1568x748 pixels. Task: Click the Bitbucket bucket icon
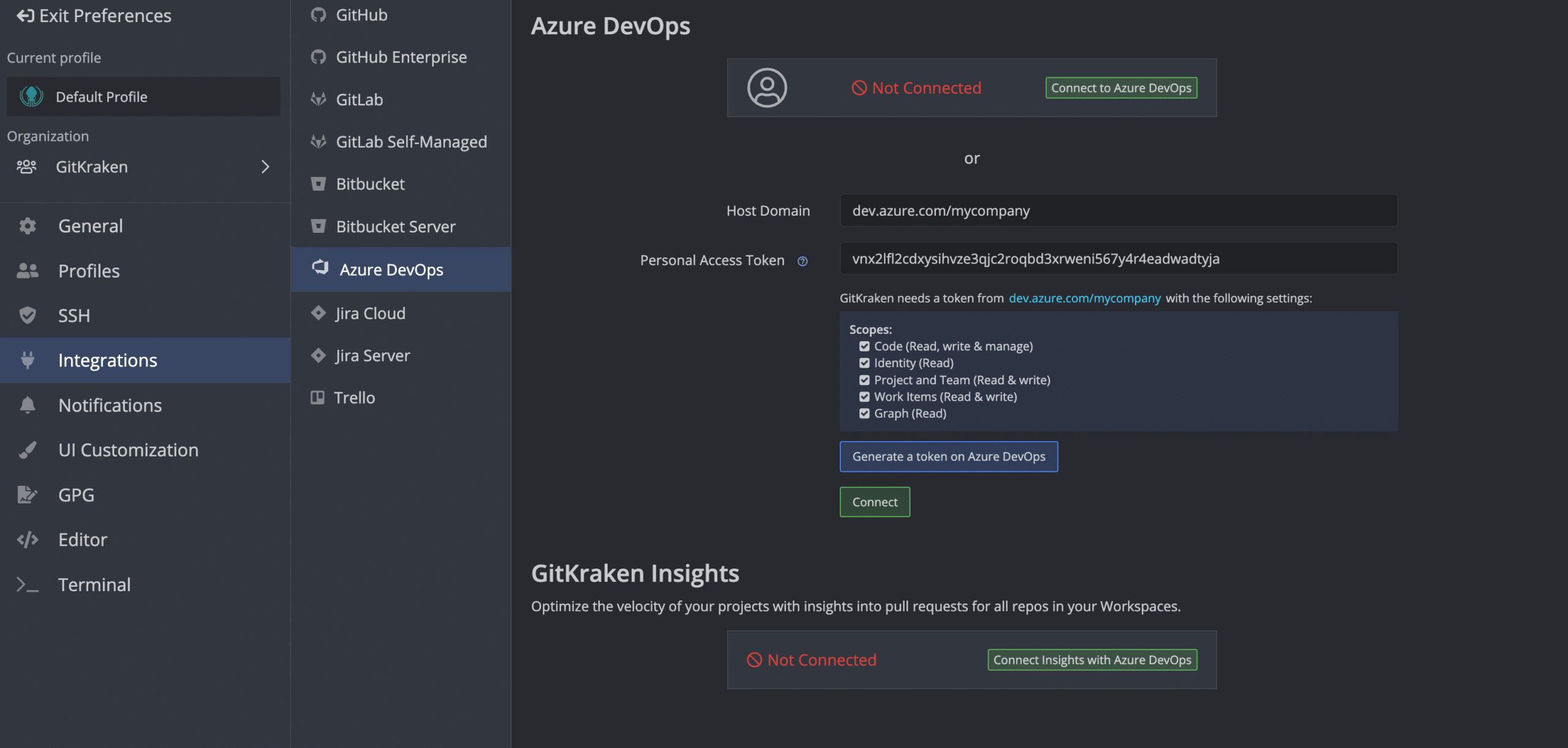pyautogui.click(x=318, y=184)
